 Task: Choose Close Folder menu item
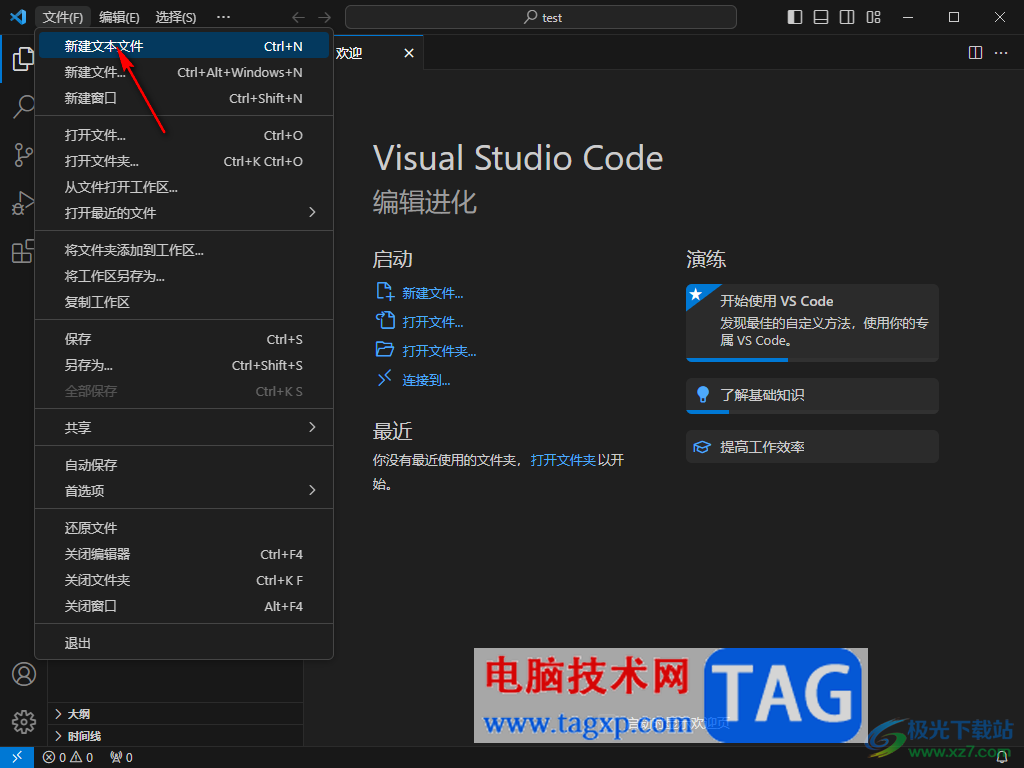tap(184, 581)
